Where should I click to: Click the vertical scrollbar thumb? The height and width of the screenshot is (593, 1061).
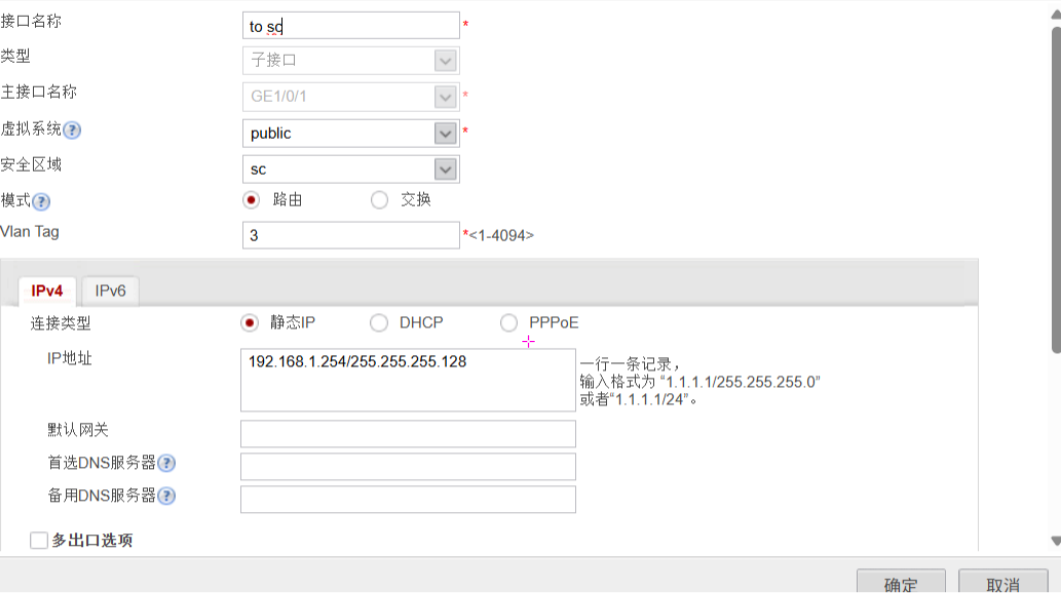click(x=1056, y=190)
